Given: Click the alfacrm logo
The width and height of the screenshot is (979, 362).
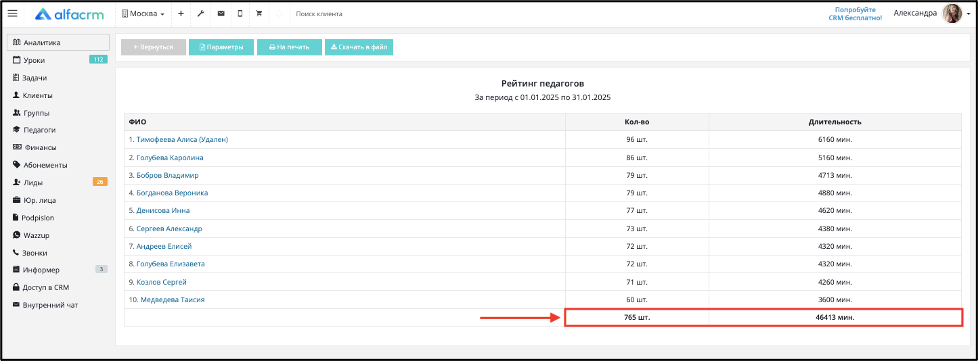Looking at the screenshot, I should 69,14.
